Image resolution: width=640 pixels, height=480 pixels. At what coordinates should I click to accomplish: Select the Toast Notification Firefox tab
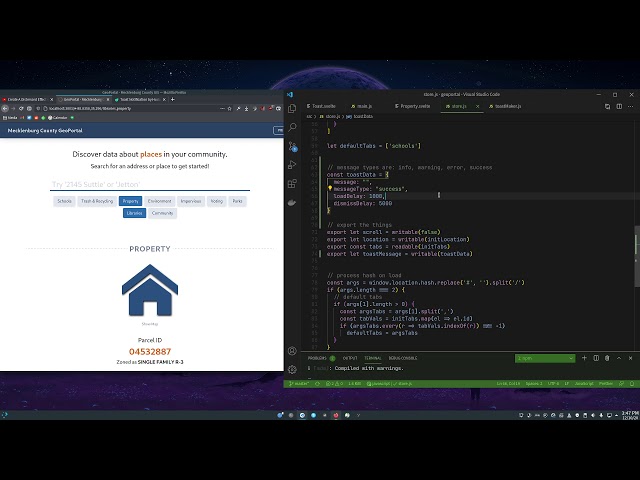[x=138, y=99]
